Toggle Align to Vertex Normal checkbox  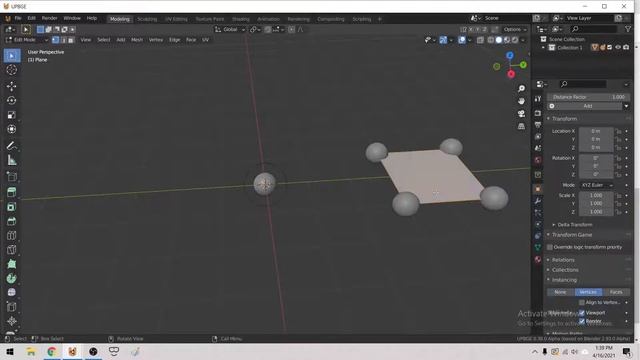pos(582,302)
